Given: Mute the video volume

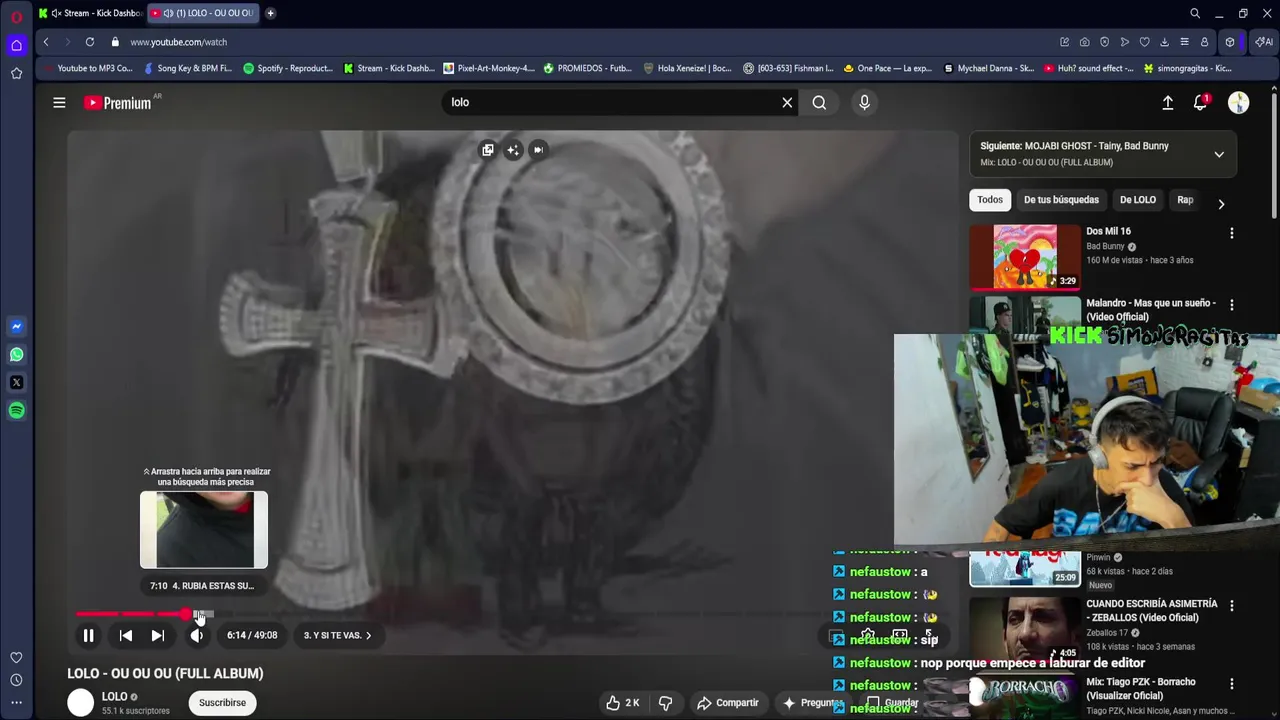Looking at the screenshot, I should point(197,635).
